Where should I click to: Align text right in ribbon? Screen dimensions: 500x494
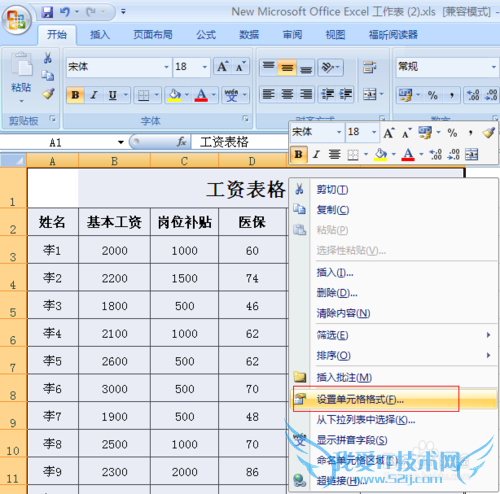point(306,94)
